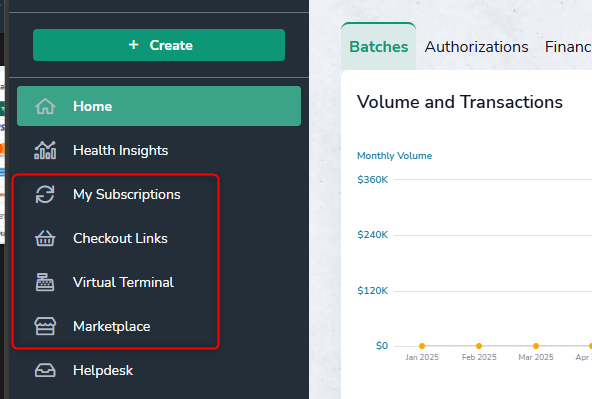Image resolution: width=592 pixels, height=399 pixels.
Task: Click the Health Insights chart icon
Action: [x=45, y=150]
